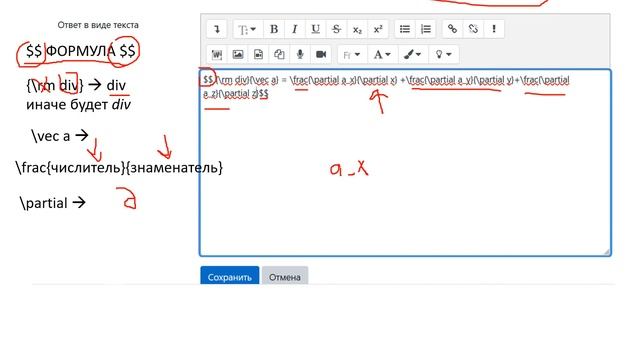Insert a media file

[258, 55]
